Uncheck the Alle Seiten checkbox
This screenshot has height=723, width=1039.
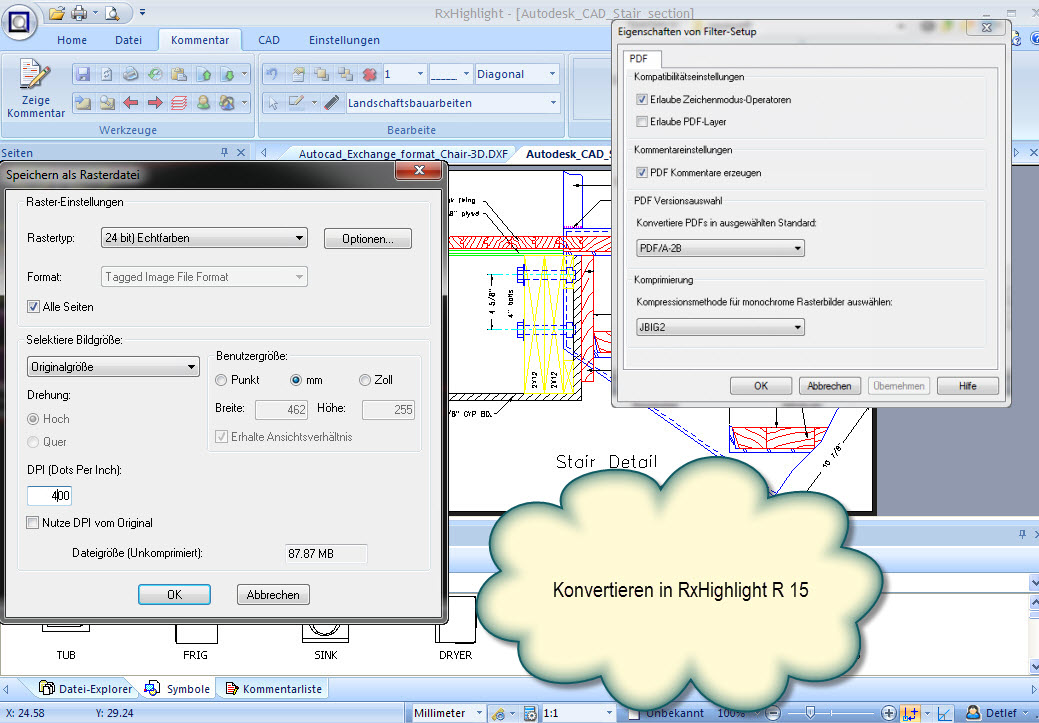tap(34, 307)
